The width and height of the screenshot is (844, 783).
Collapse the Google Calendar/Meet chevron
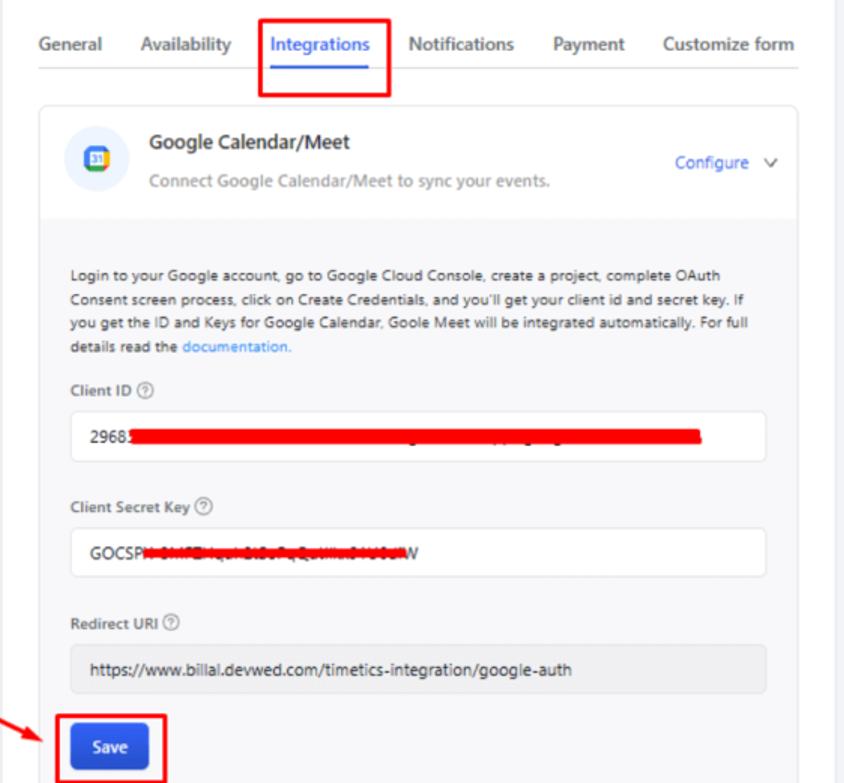click(771, 163)
